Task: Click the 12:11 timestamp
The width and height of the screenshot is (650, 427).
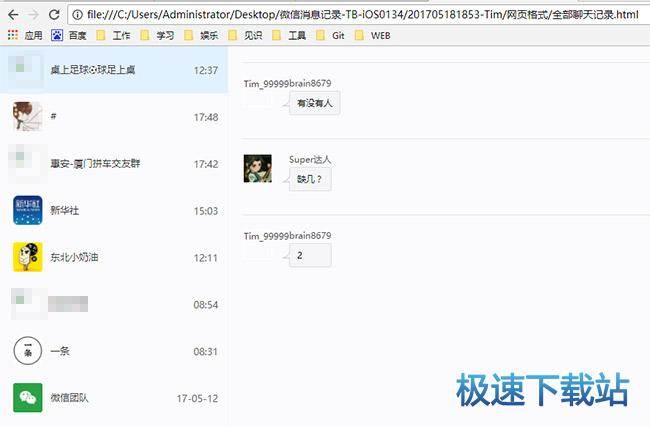Action: 206,258
